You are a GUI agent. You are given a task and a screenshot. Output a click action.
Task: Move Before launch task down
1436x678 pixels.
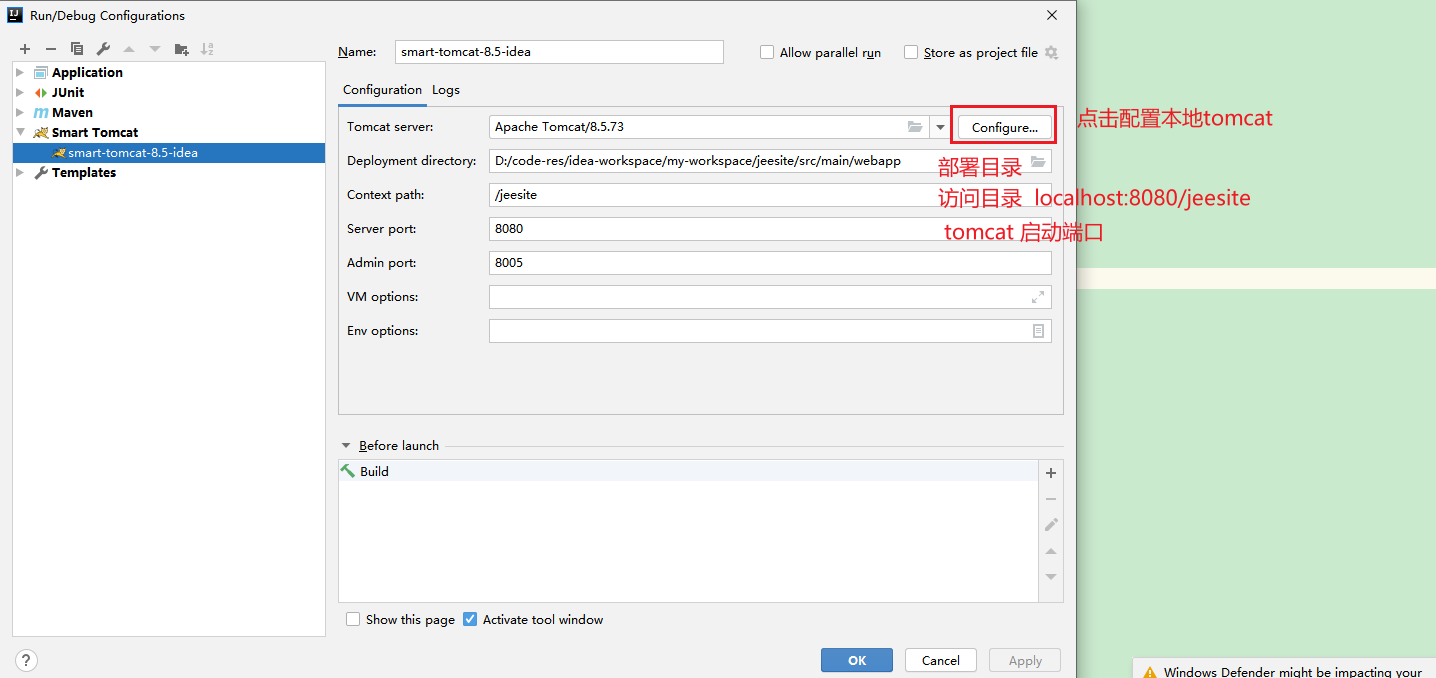click(1051, 576)
